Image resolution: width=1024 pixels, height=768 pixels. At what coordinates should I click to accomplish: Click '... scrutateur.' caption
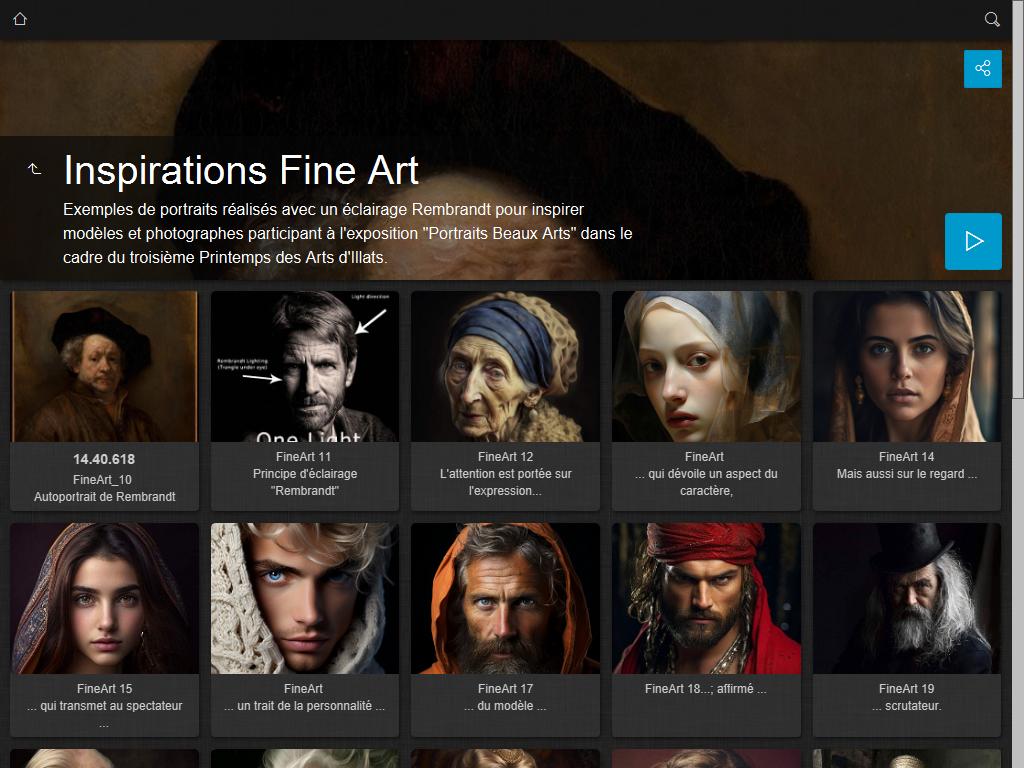coord(906,705)
